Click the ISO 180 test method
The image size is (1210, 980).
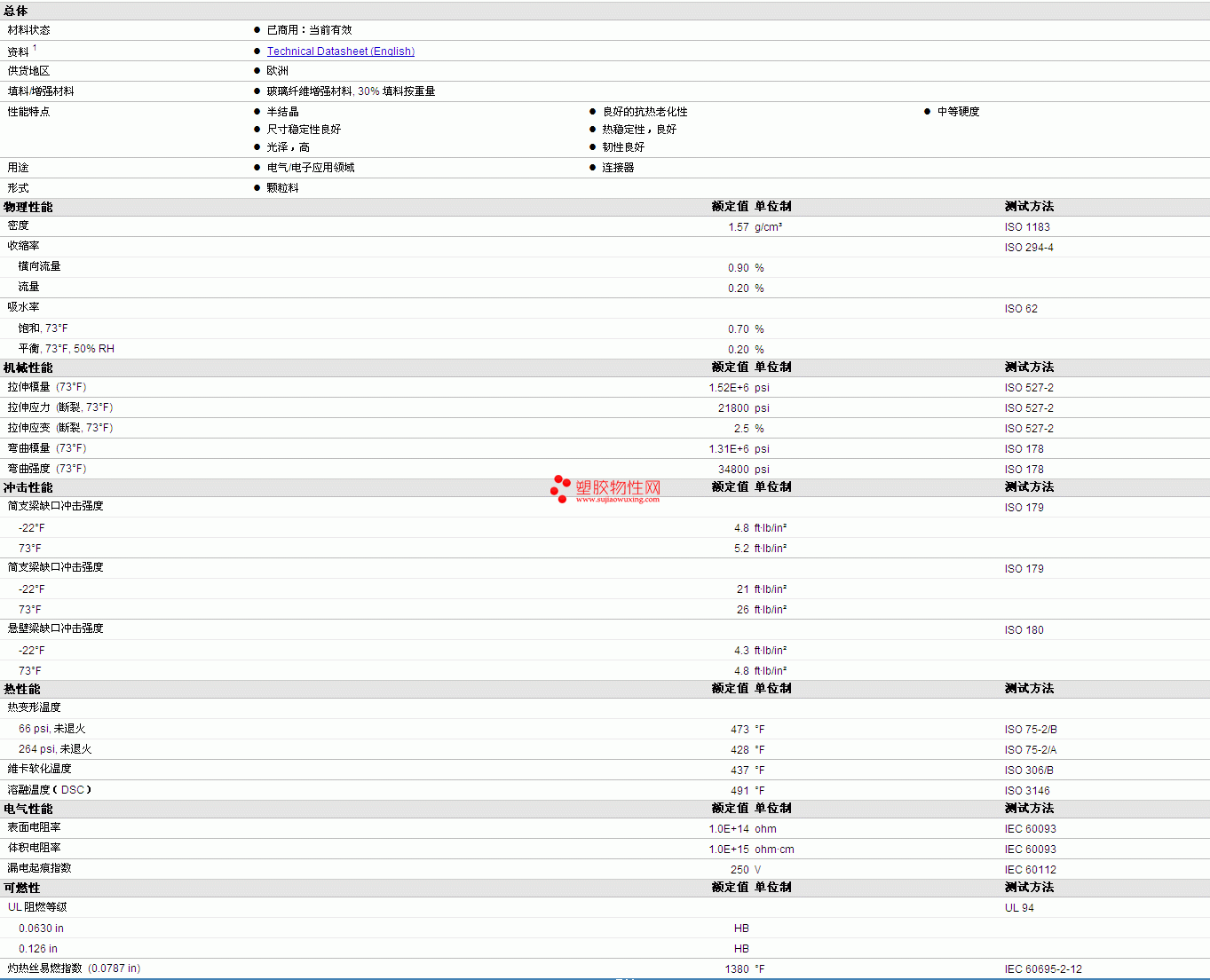click(1024, 630)
